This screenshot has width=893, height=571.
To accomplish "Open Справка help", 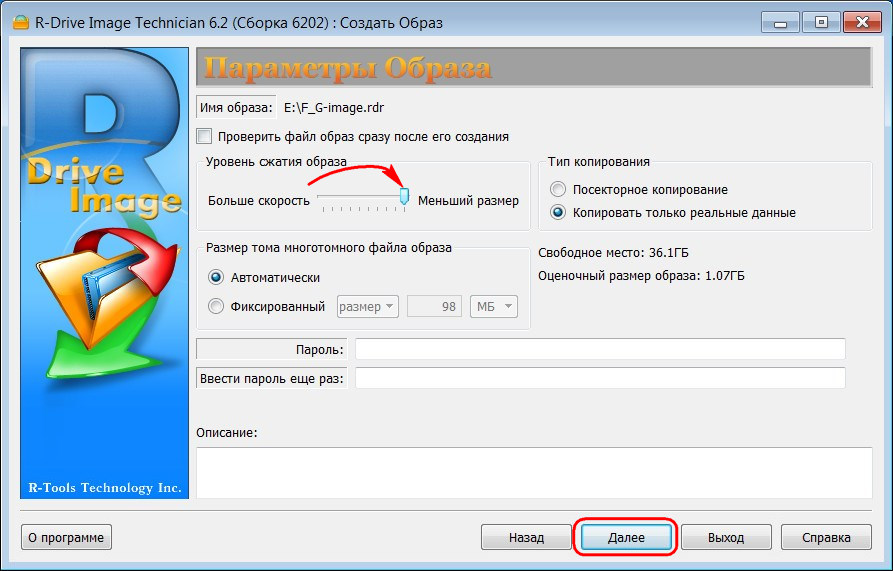I will 826,537.
